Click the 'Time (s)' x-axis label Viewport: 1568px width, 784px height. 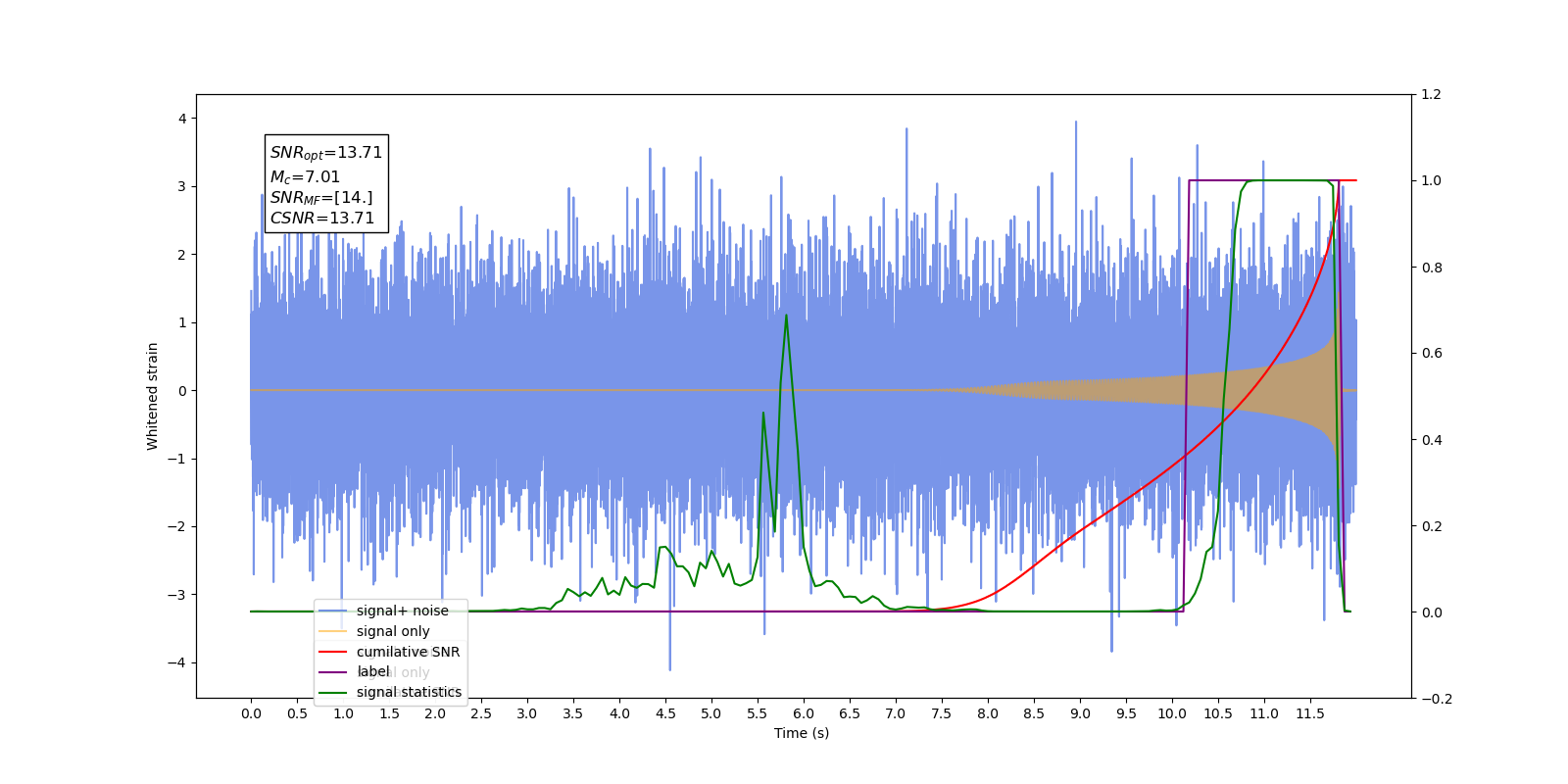(x=802, y=733)
